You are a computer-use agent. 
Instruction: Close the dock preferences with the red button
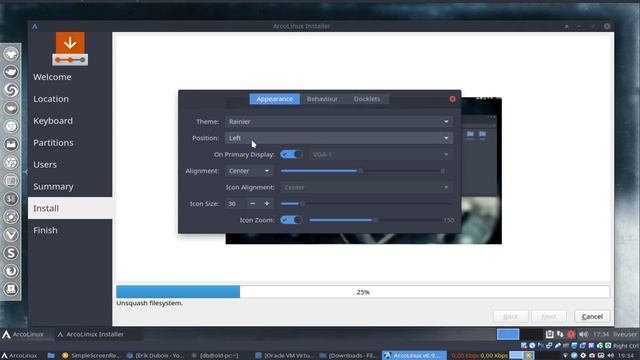pos(452,99)
